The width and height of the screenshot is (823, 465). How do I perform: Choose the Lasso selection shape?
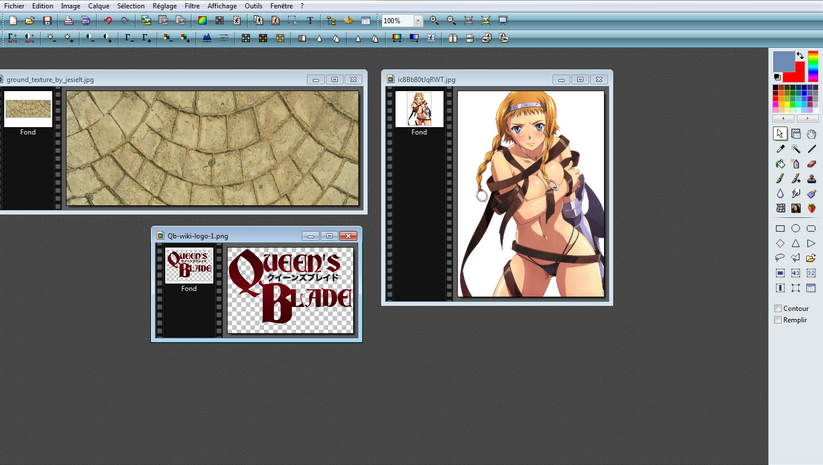click(780, 258)
